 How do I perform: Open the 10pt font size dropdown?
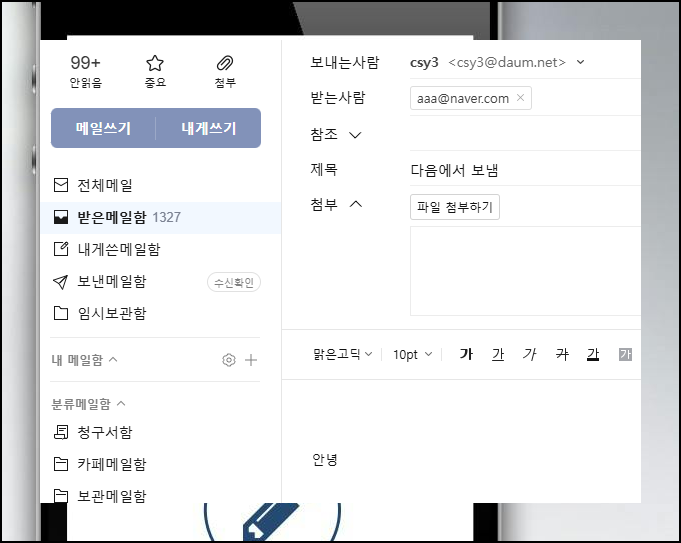pos(413,354)
